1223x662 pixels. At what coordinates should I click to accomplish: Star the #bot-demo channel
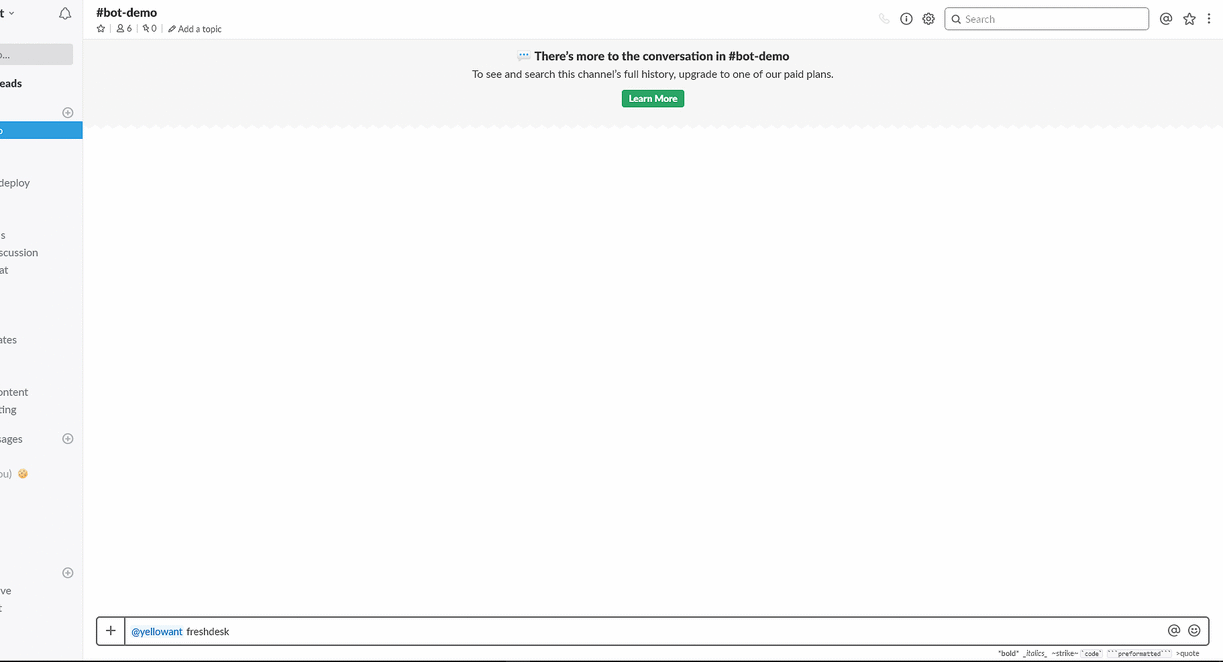101,29
